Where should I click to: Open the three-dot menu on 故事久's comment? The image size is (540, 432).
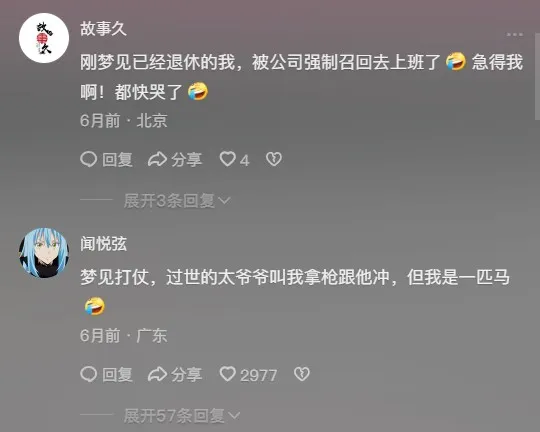point(515,34)
